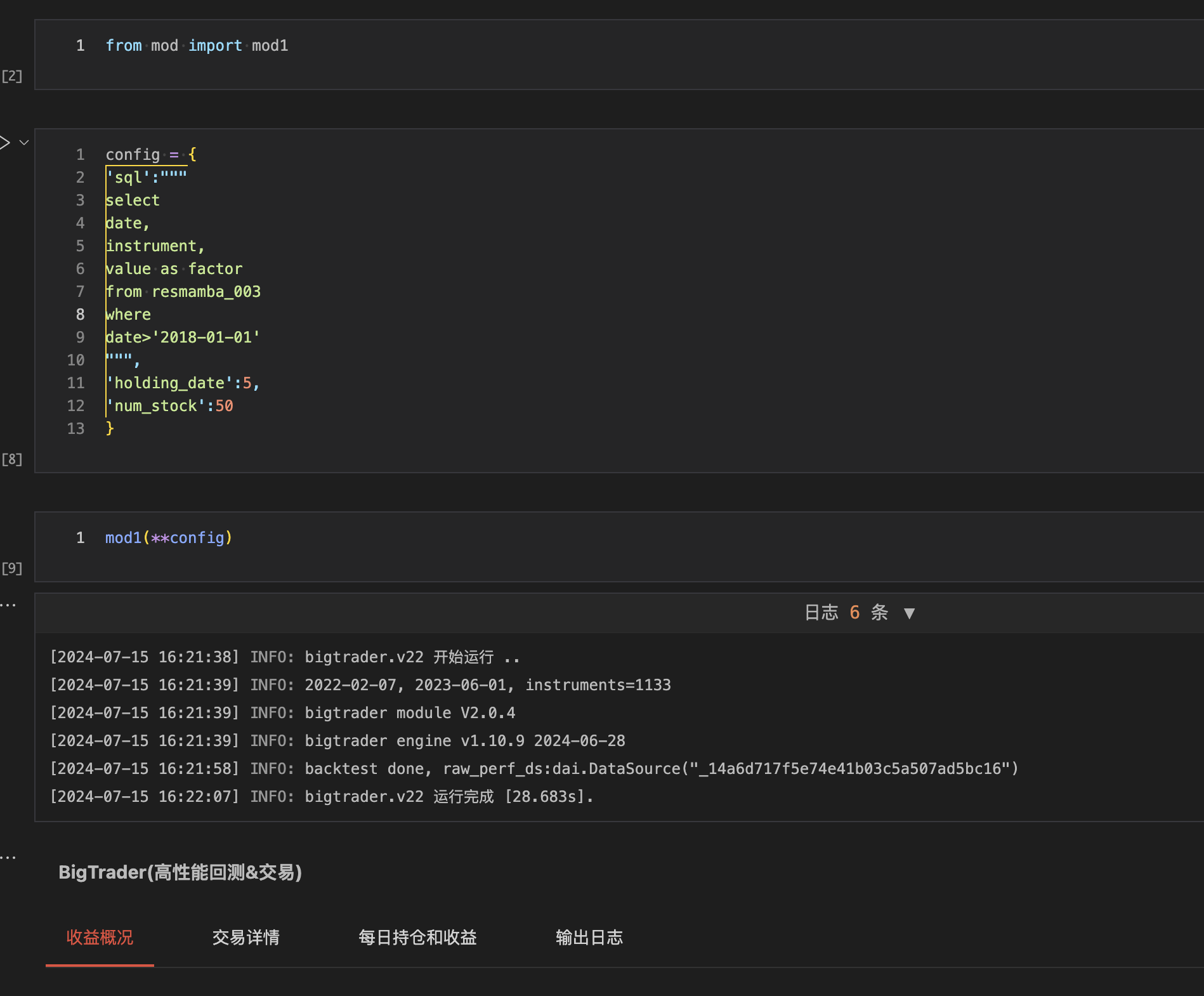Click execution count [8] label
The image size is (1204, 996).
[x=12, y=460]
